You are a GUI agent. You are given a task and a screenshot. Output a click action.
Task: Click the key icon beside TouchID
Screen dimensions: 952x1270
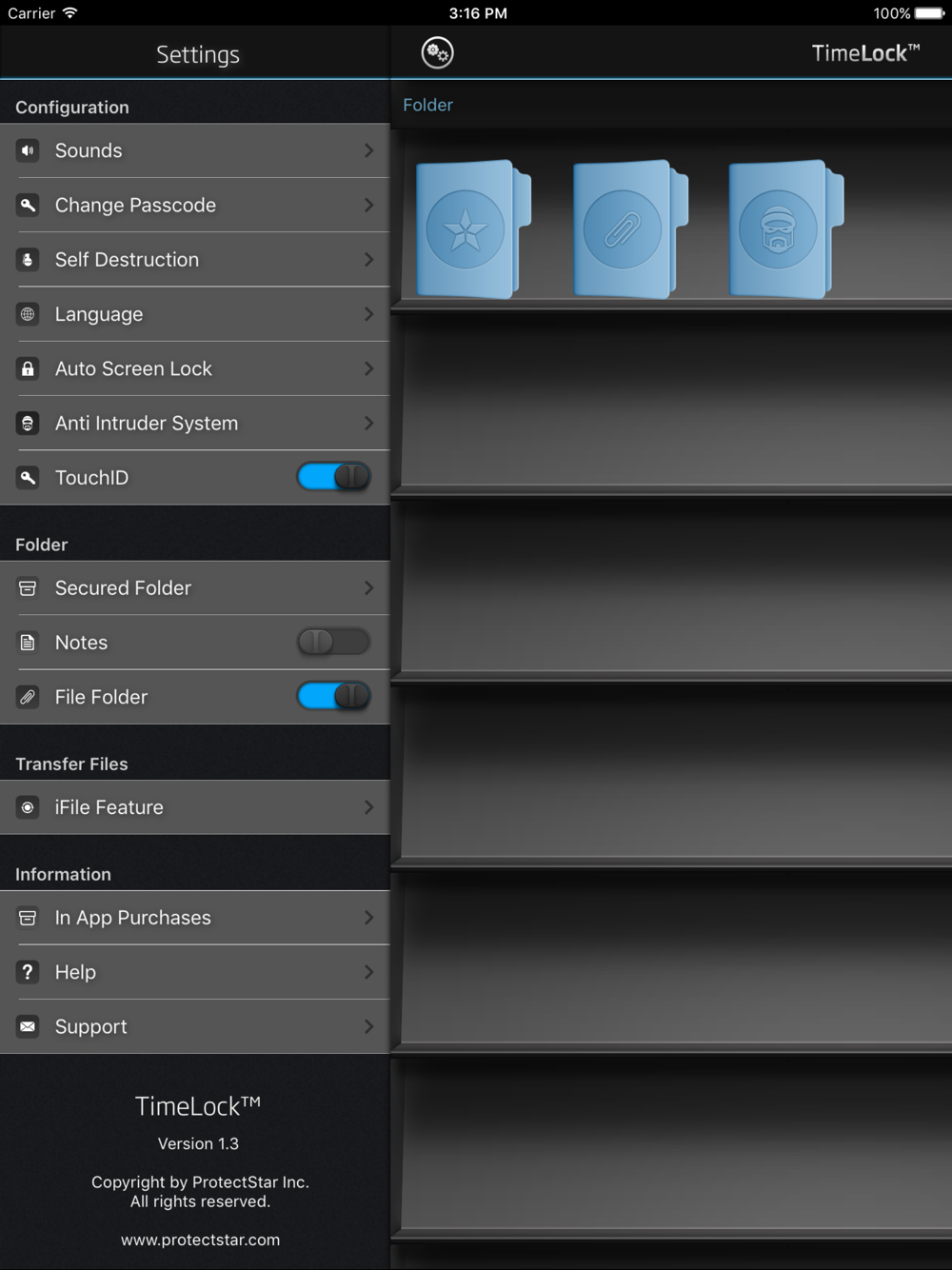click(28, 478)
